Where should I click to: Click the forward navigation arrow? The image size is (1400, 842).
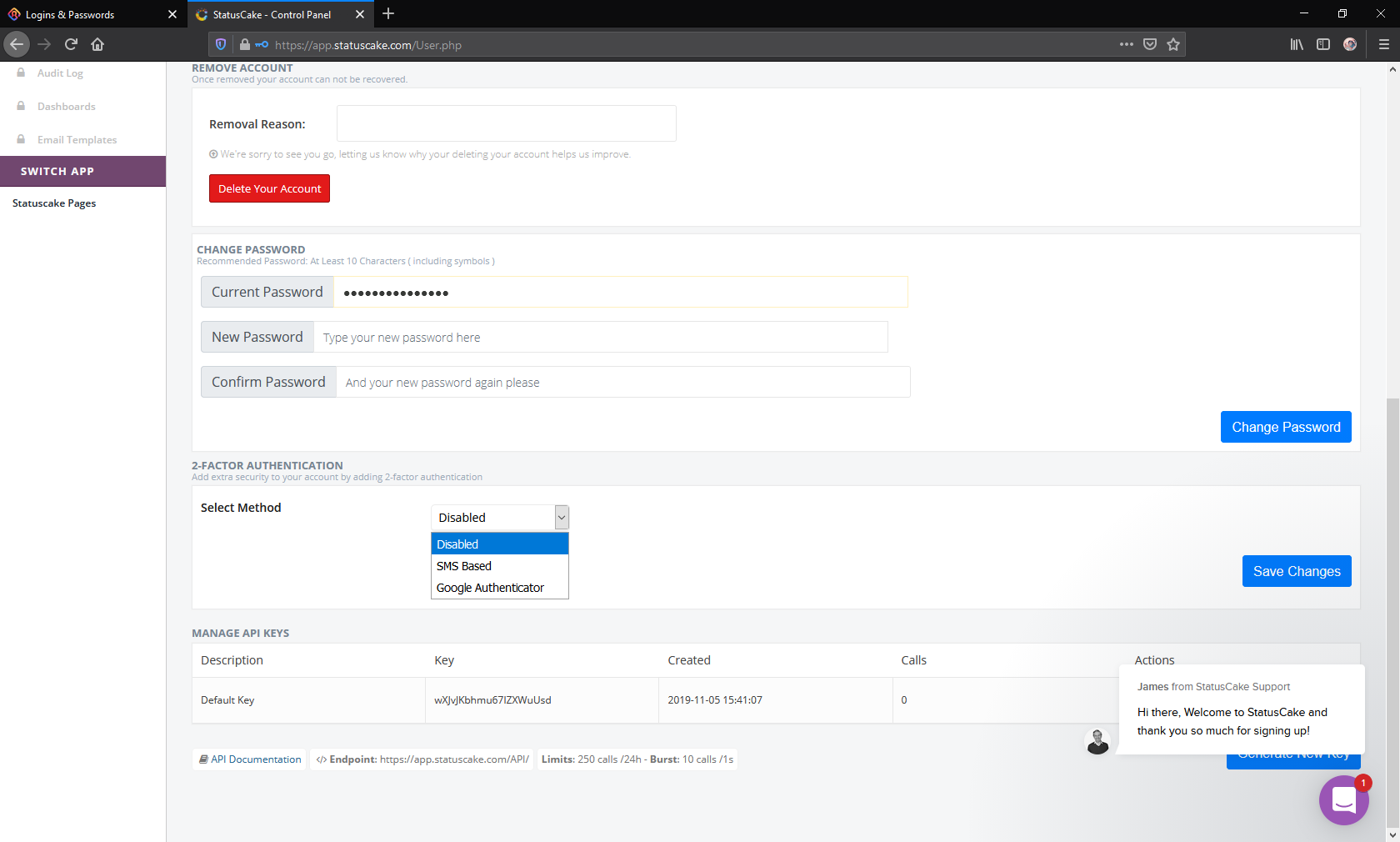tap(44, 44)
